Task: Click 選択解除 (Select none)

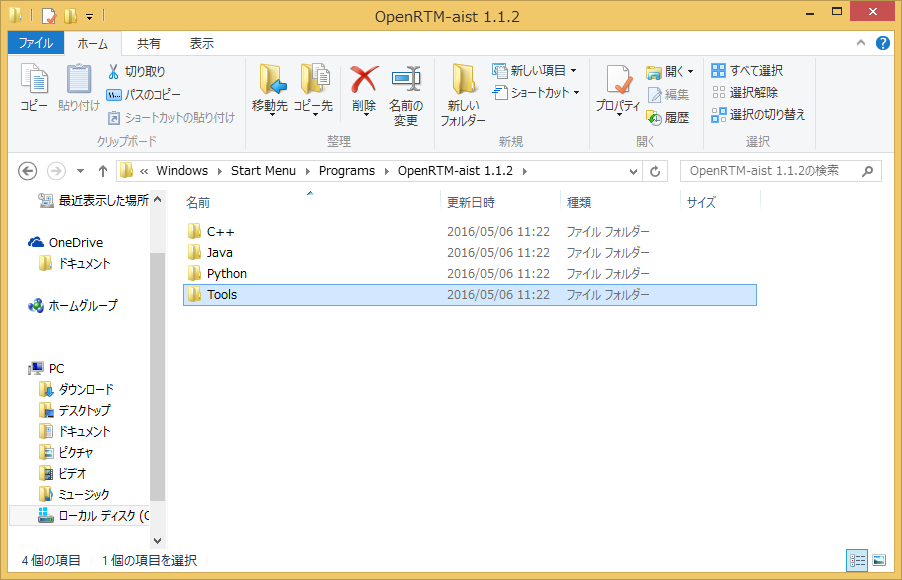Action: click(x=745, y=93)
